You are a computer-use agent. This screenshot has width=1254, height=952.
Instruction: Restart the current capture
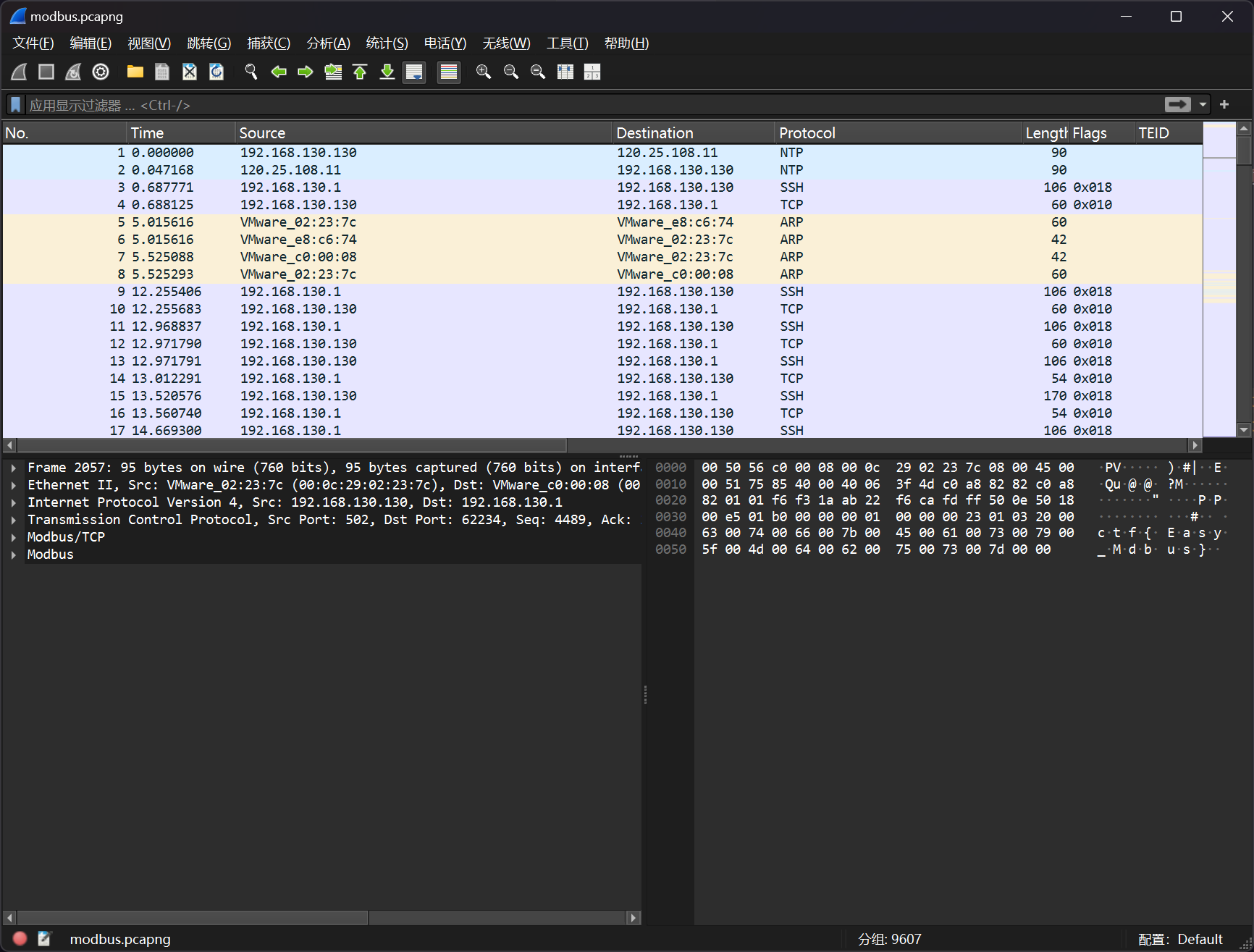73,72
